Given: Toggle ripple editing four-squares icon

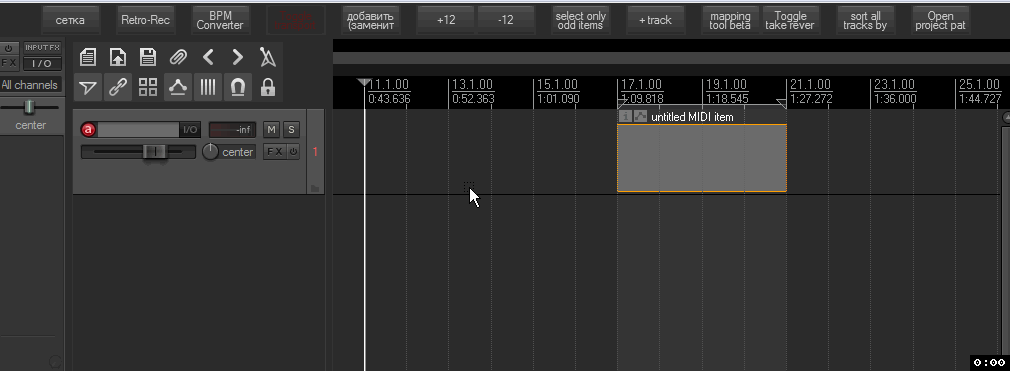Looking at the screenshot, I should click(x=148, y=87).
